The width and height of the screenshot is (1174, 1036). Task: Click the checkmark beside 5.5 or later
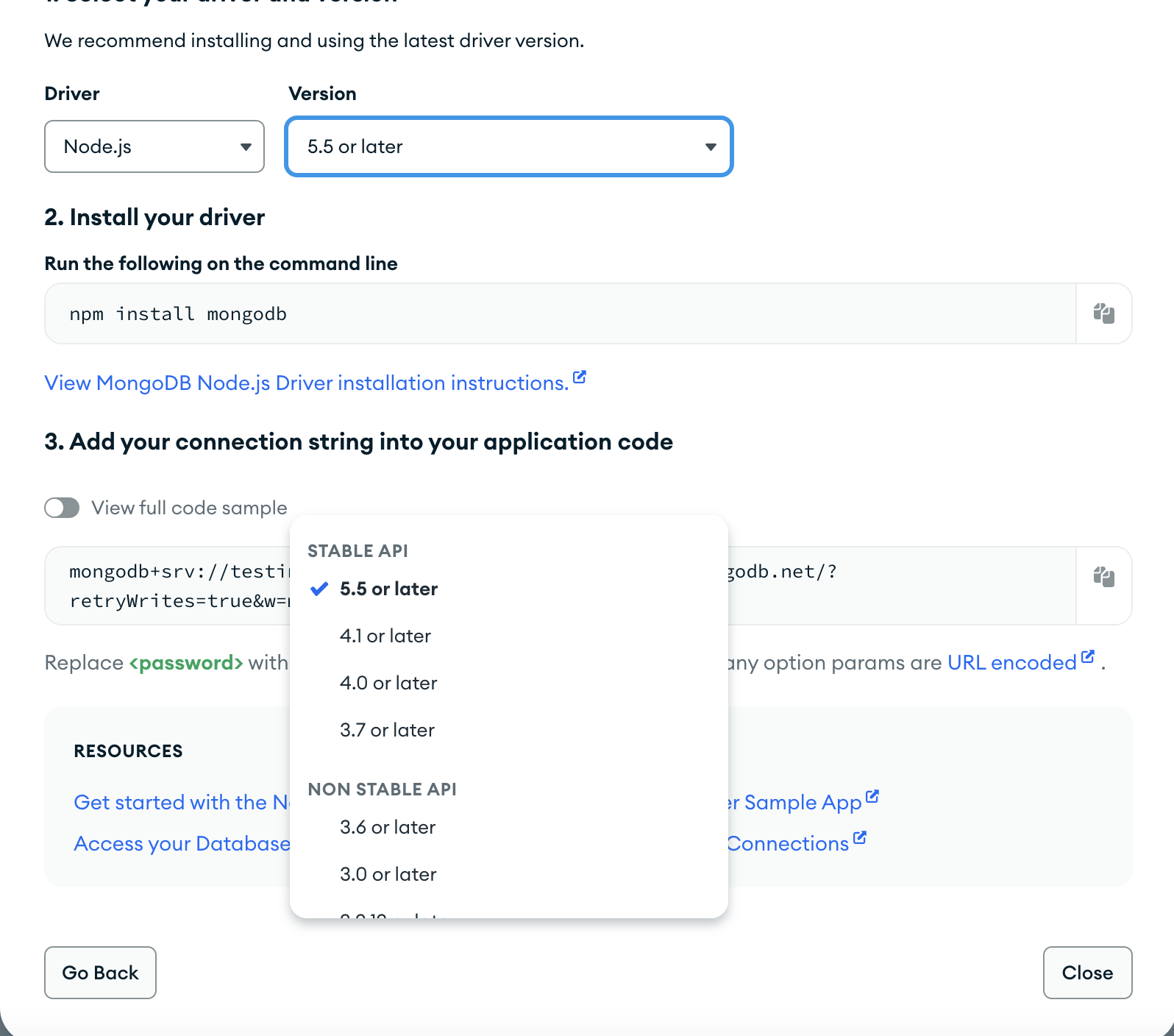(318, 589)
